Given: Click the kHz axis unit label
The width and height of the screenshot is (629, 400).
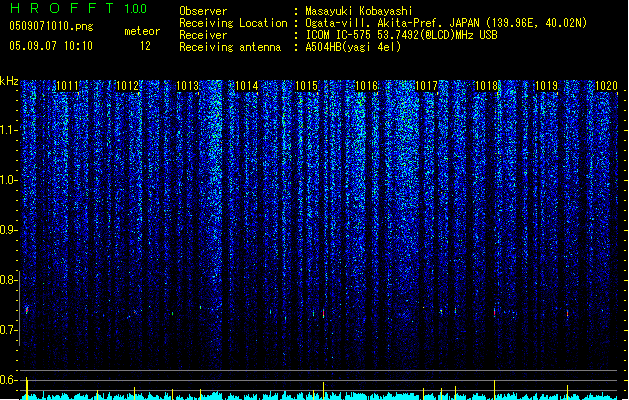Looking at the screenshot, I should pyautogui.click(x=9, y=81).
